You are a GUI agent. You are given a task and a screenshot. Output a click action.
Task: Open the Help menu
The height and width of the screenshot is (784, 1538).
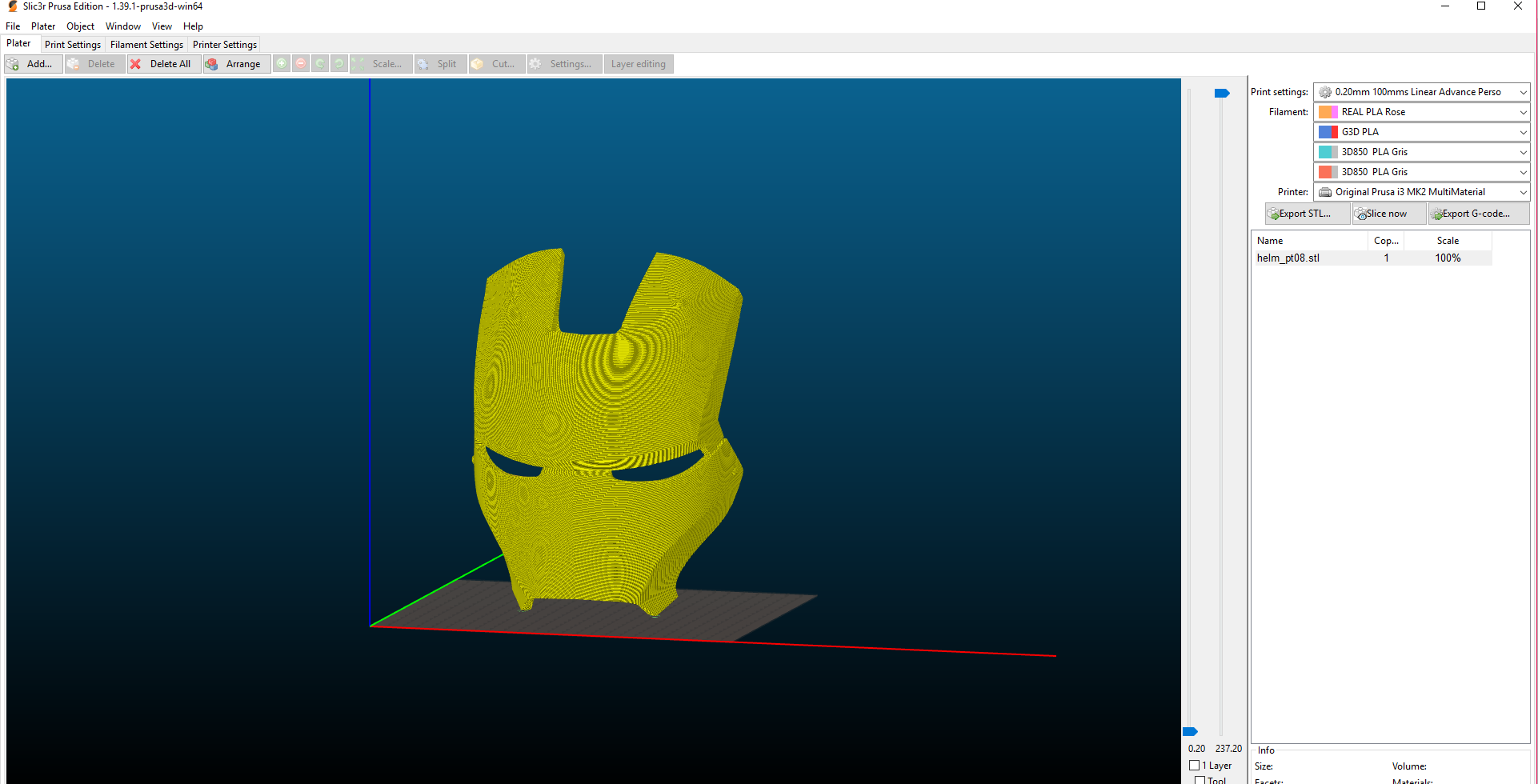pyautogui.click(x=193, y=26)
